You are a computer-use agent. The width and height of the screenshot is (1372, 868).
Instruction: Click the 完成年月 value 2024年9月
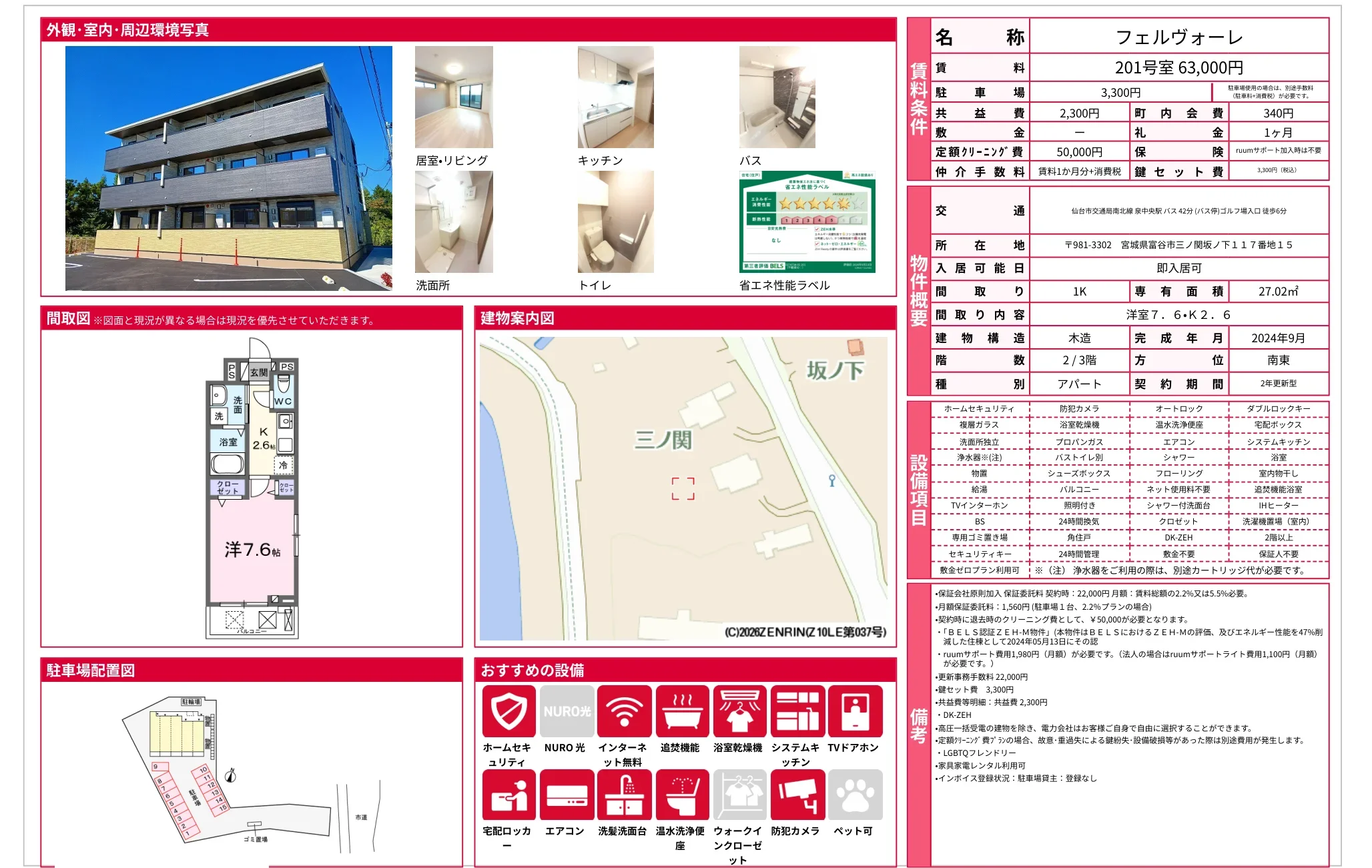[x=1278, y=338]
